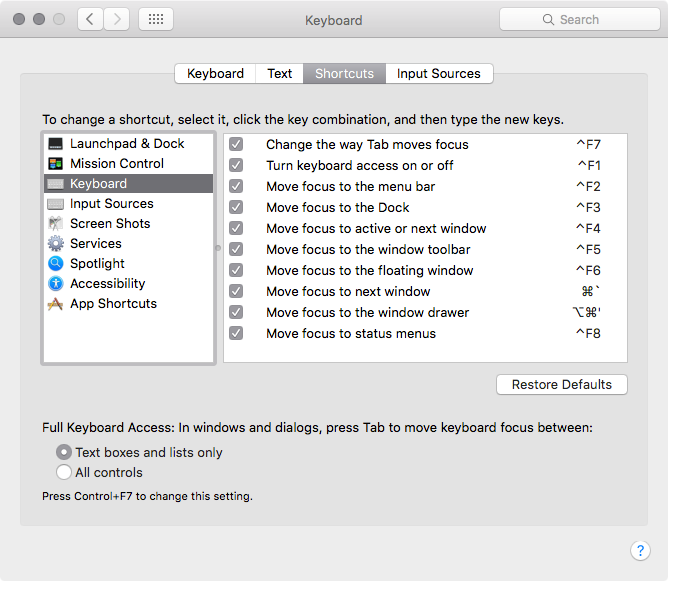The image size is (688, 601).
Task: Uncheck Move focus to status menus
Action: point(236,333)
